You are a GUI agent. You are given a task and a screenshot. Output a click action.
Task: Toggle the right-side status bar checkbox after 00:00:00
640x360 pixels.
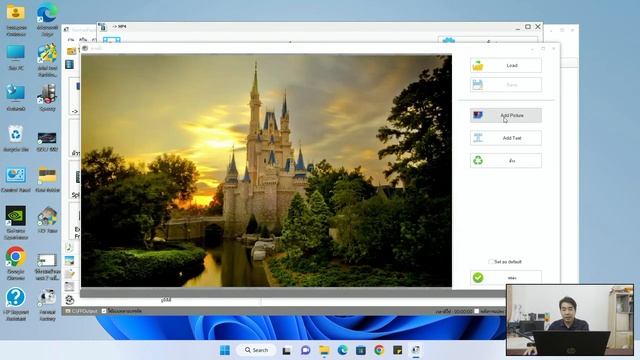(476, 311)
